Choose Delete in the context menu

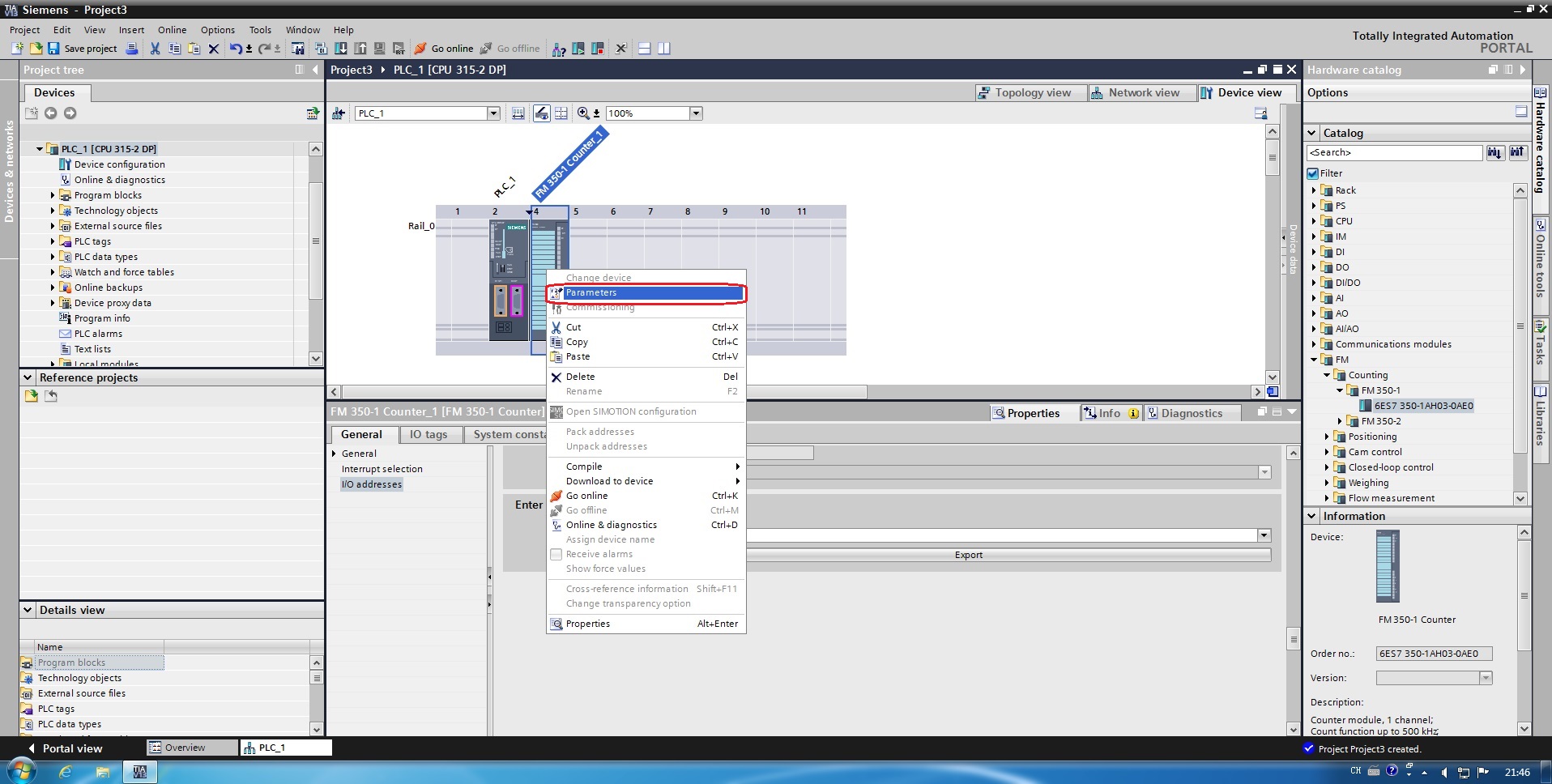tap(646, 377)
